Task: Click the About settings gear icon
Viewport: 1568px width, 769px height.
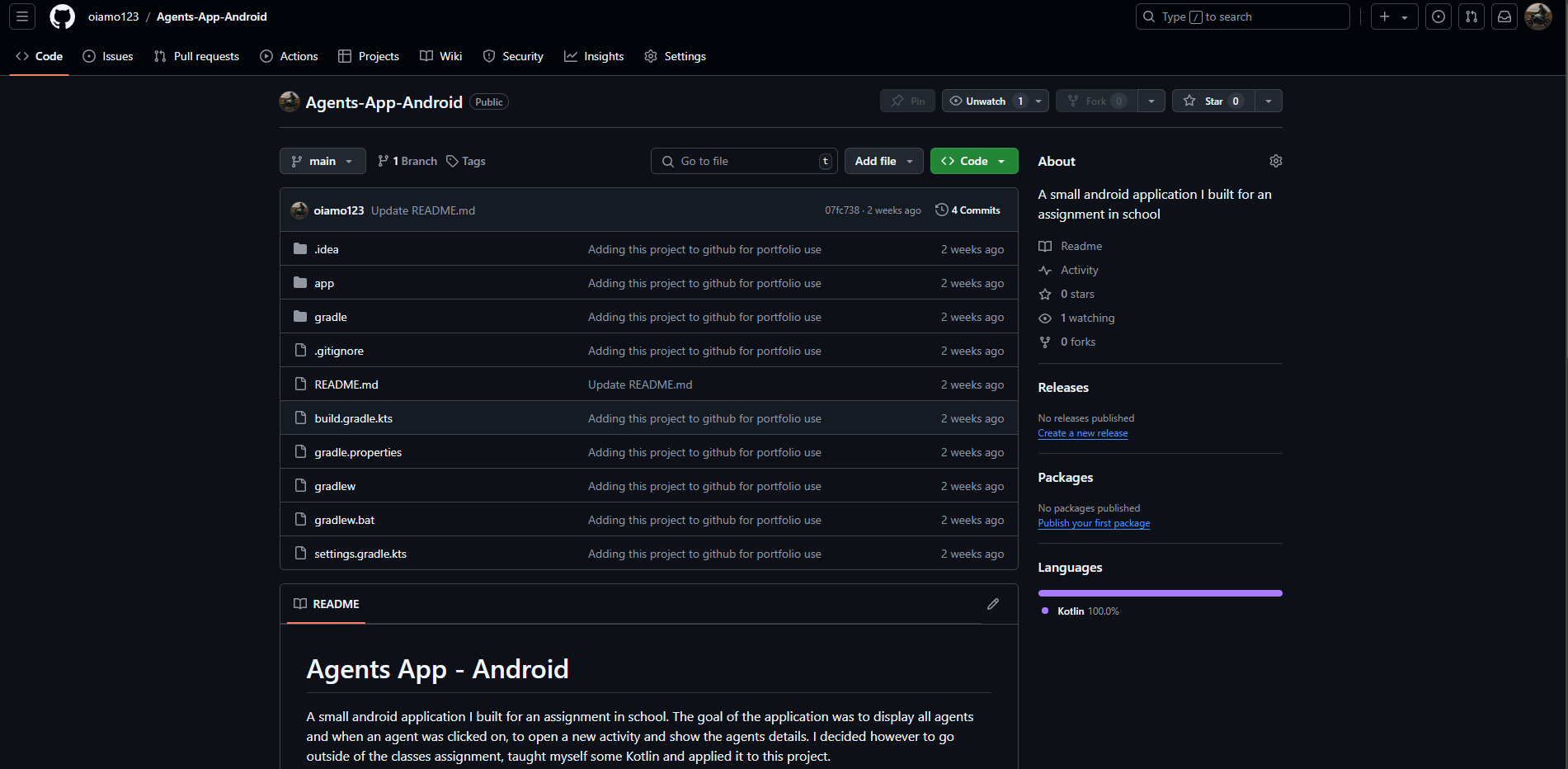Action: tap(1275, 161)
